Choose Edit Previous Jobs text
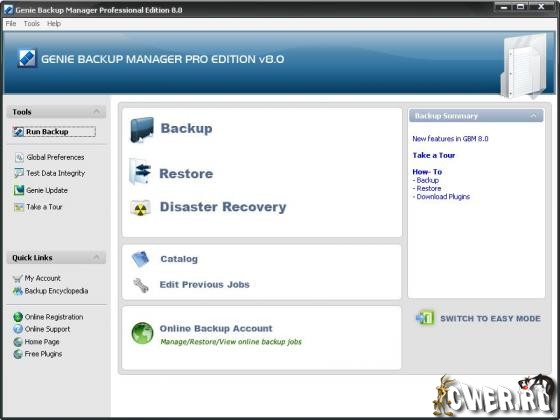Viewport: 560px width, 420px height. pyautogui.click(x=204, y=285)
